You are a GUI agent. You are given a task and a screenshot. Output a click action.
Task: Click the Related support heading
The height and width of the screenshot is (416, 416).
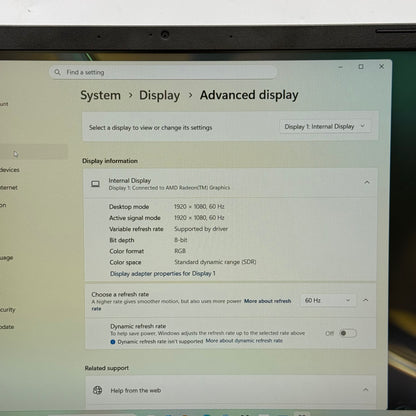(x=107, y=368)
